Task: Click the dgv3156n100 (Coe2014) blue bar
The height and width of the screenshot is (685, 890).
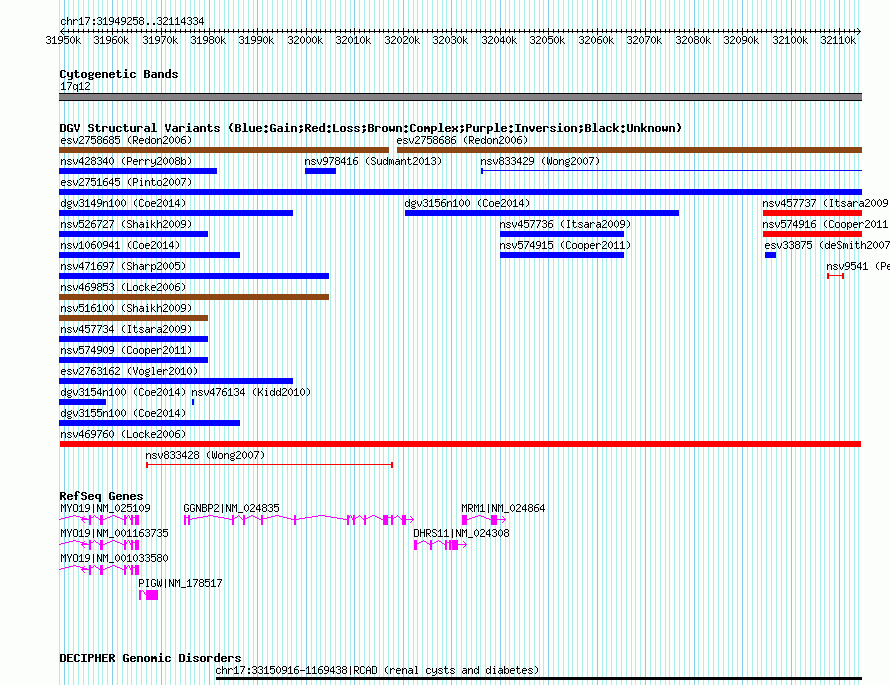Action: click(541, 213)
